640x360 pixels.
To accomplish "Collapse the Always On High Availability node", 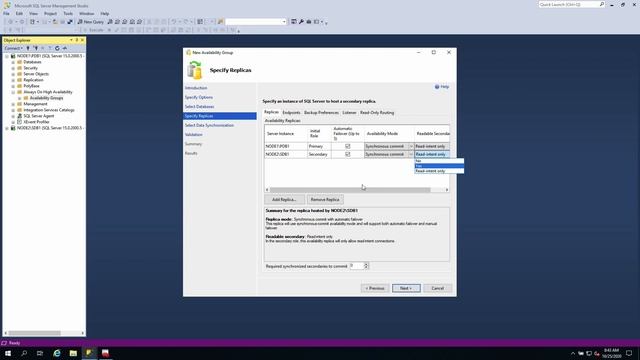I will [13, 92].
